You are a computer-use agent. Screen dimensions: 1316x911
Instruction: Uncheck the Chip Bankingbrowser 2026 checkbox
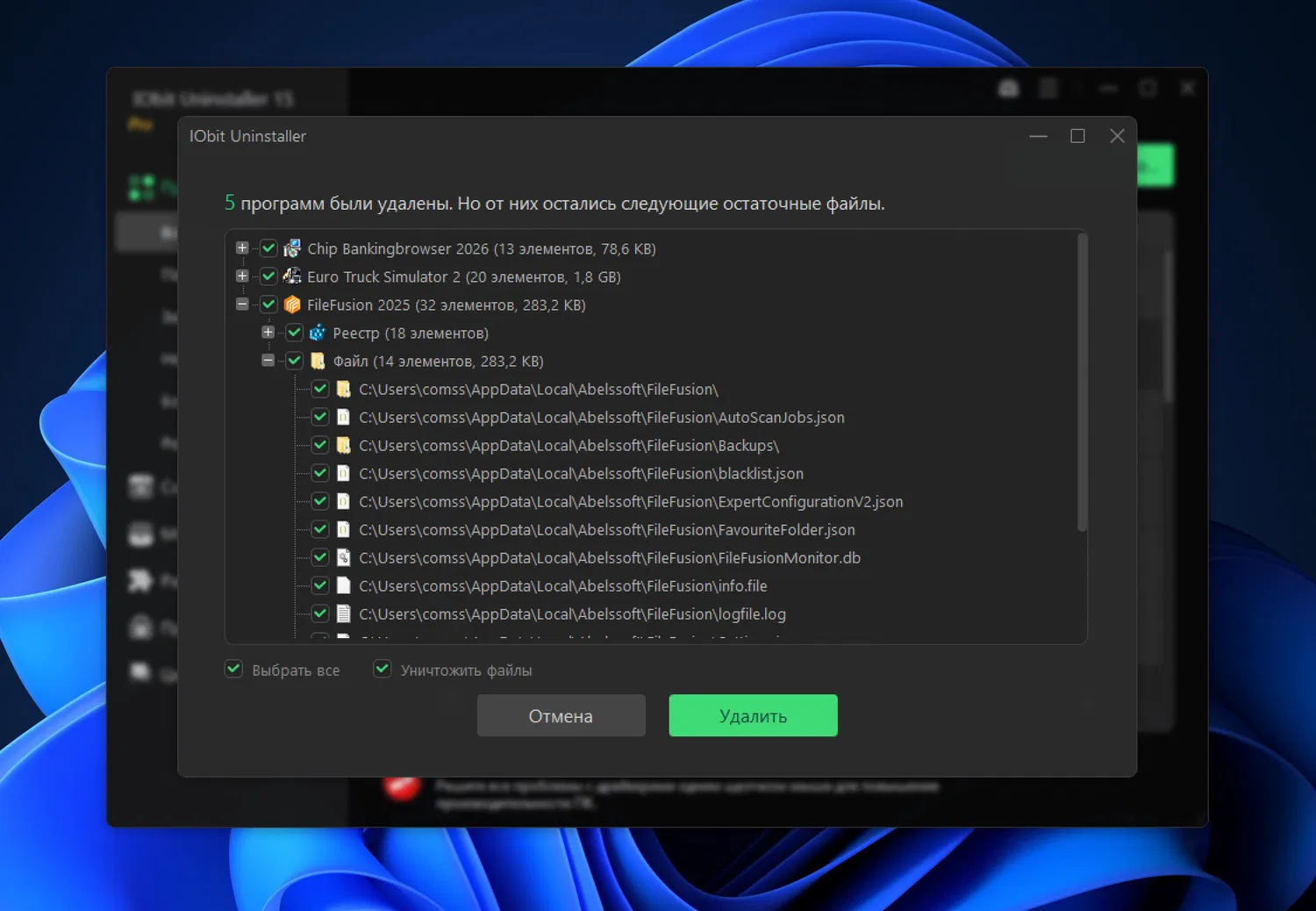click(x=269, y=248)
